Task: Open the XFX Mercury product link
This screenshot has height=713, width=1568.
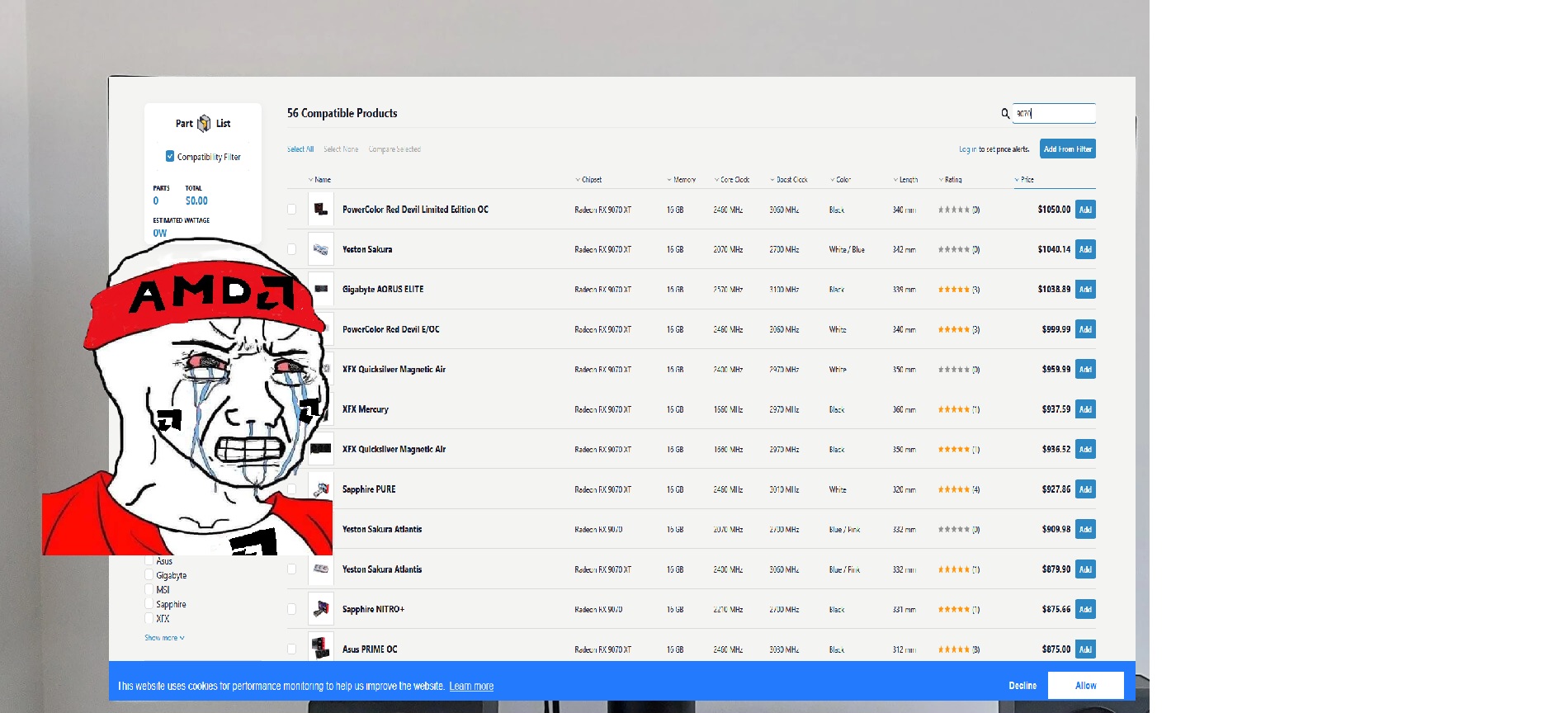Action: click(x=366, y=409)
